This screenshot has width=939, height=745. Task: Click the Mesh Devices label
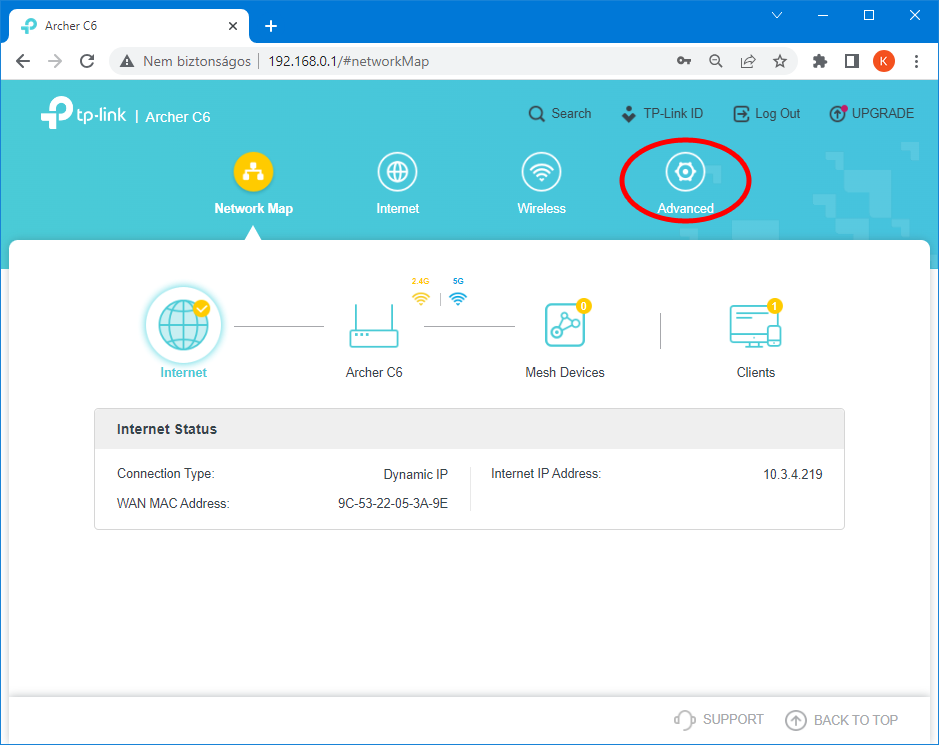(x=565, y=372)
